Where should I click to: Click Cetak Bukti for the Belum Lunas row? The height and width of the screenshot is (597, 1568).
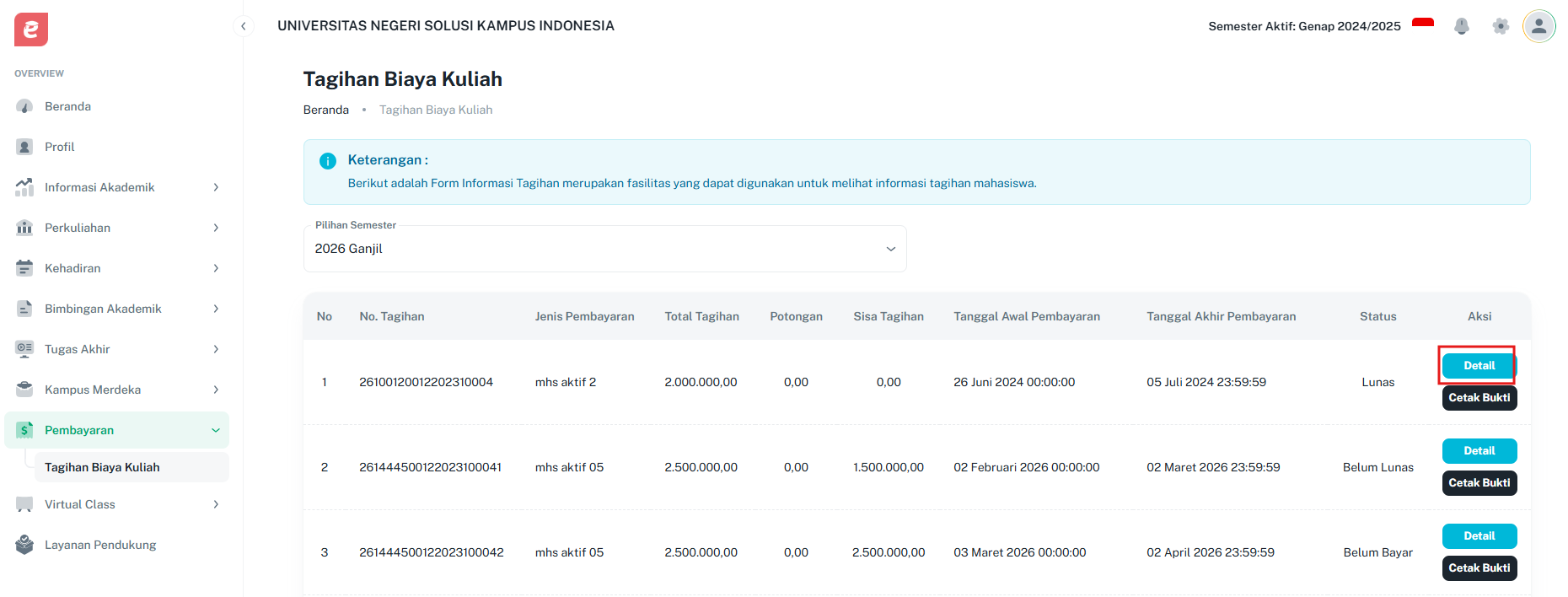pyautogui.click(x=1479, y=483)
